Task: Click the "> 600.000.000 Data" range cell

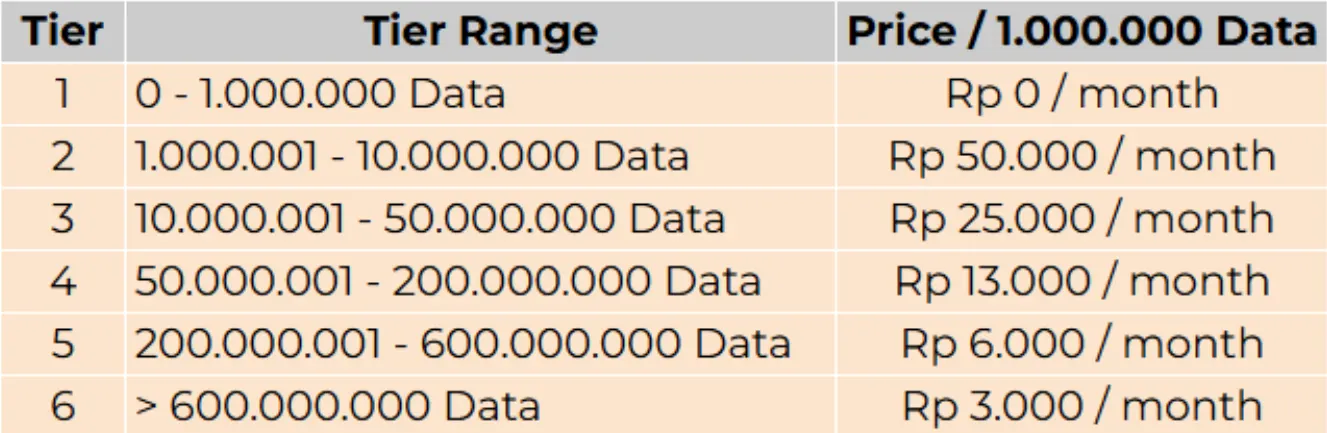Action: tap(338, 406)
